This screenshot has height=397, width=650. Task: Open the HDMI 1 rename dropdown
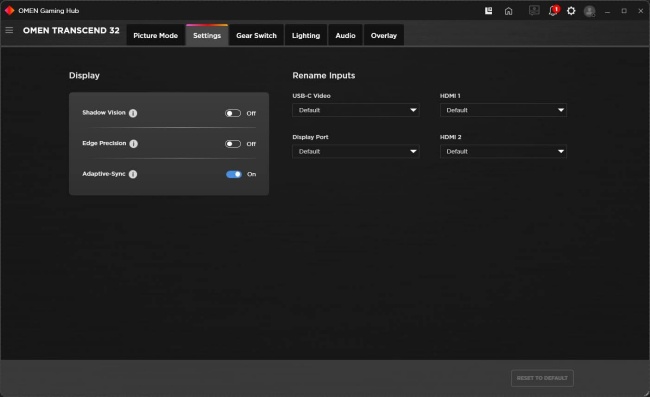coord(503,110)
